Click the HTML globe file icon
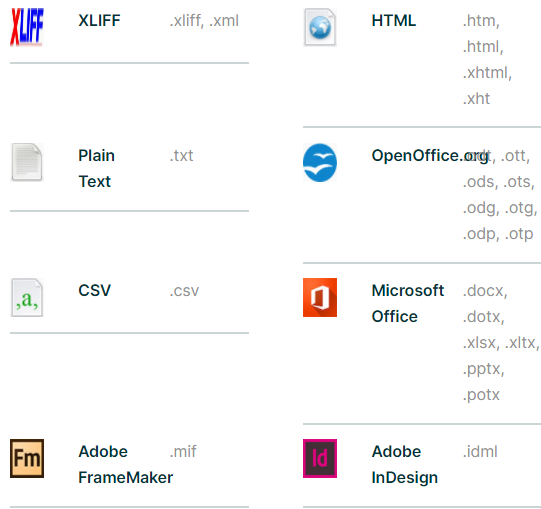The width and height of the screenshot is (541, 509). [x=320, y=27]
